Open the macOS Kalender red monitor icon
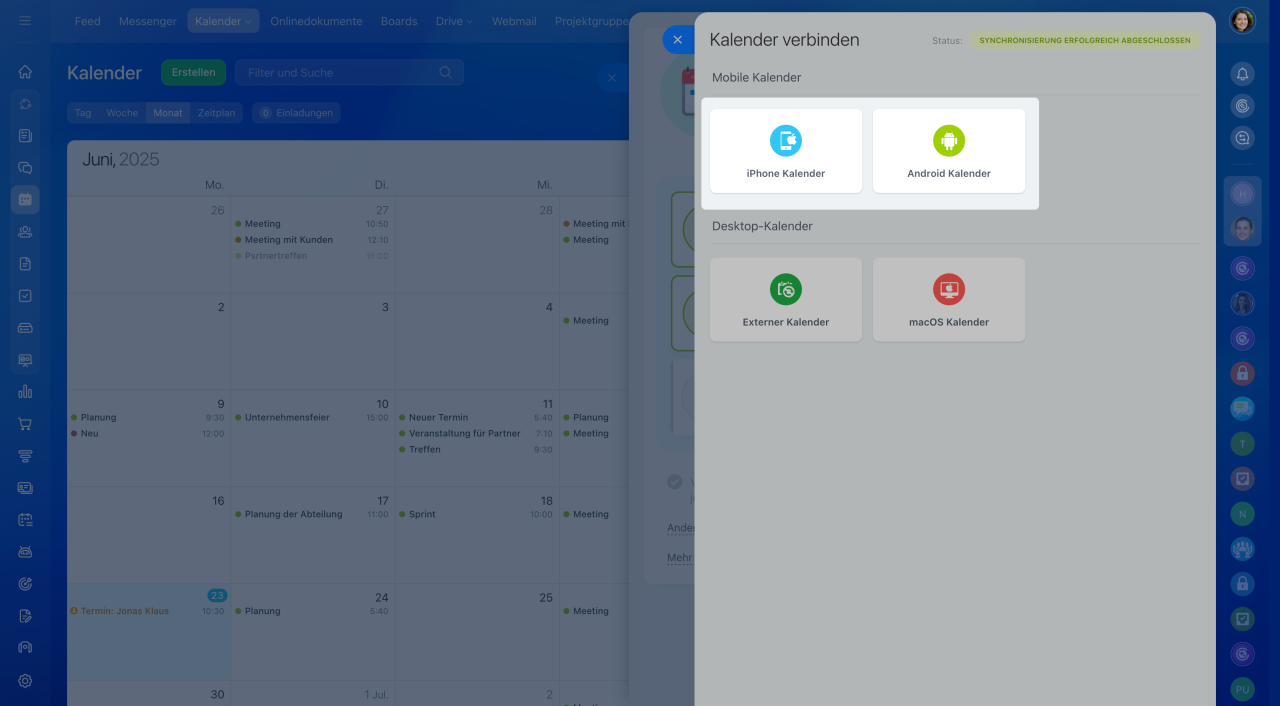This screenshot has width=1280, height=706. (949, 290)
